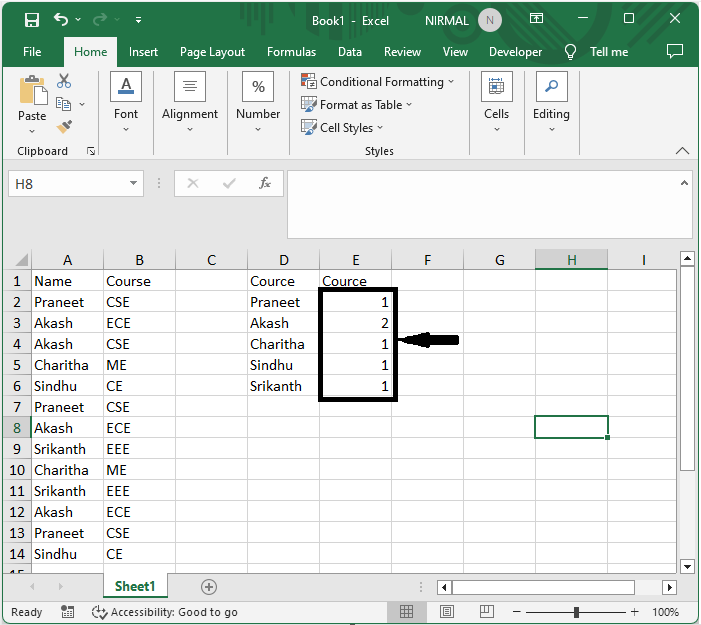Image resolution: width=701 pixels, height=625 pixels.
Task: Switch to the Review tab
Action: [402, 52]
